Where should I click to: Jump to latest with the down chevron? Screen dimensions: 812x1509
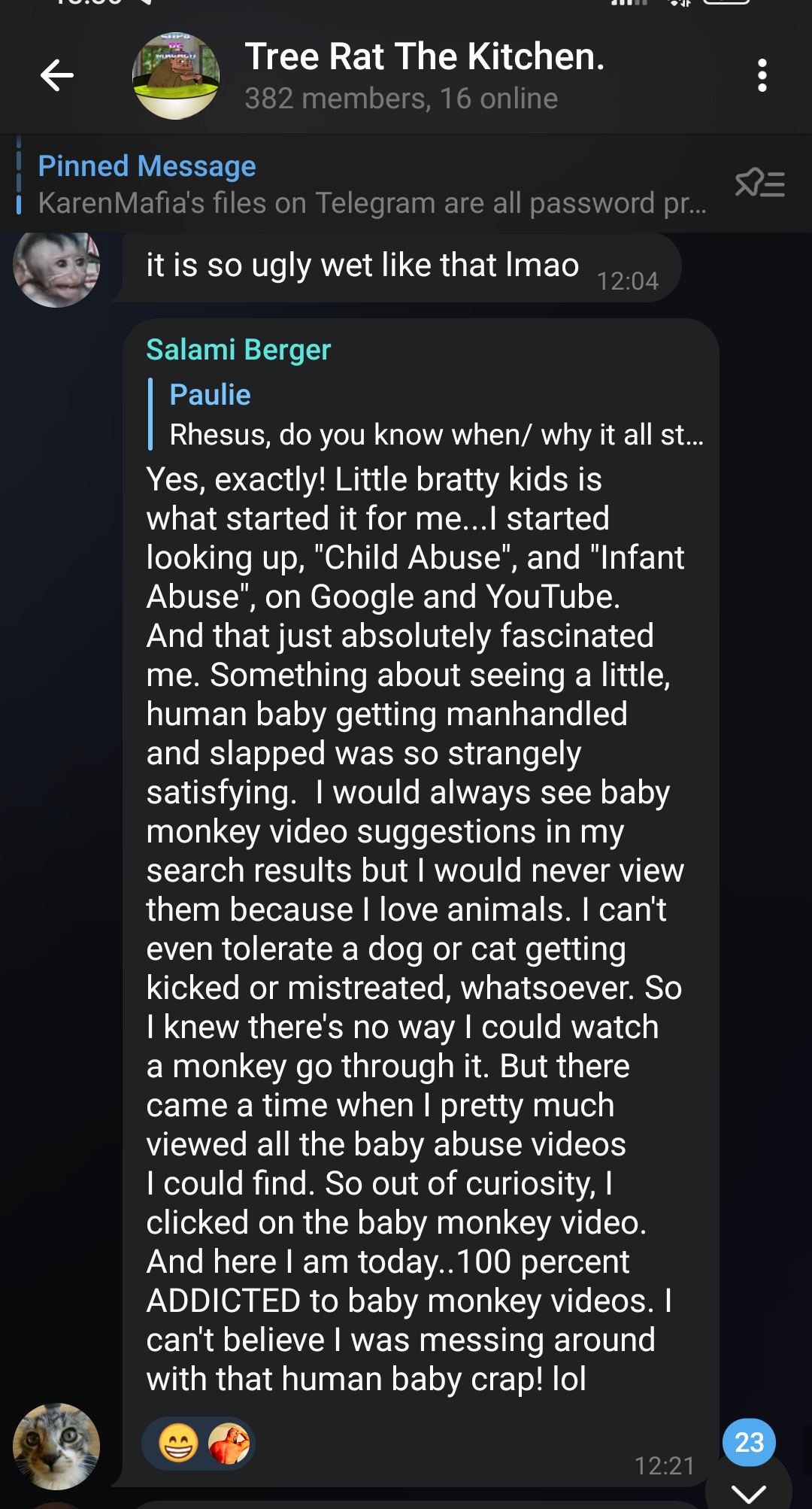pos(749,1491)
